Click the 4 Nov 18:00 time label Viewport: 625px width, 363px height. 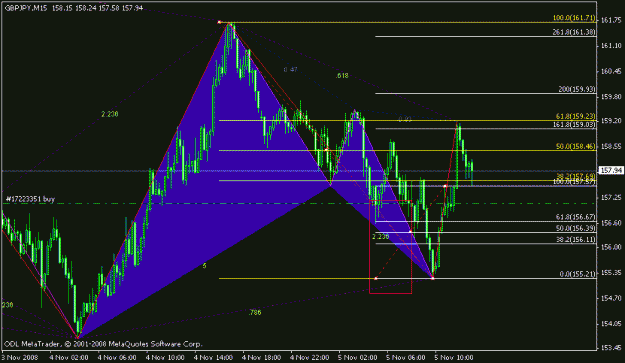pos(261,357)
